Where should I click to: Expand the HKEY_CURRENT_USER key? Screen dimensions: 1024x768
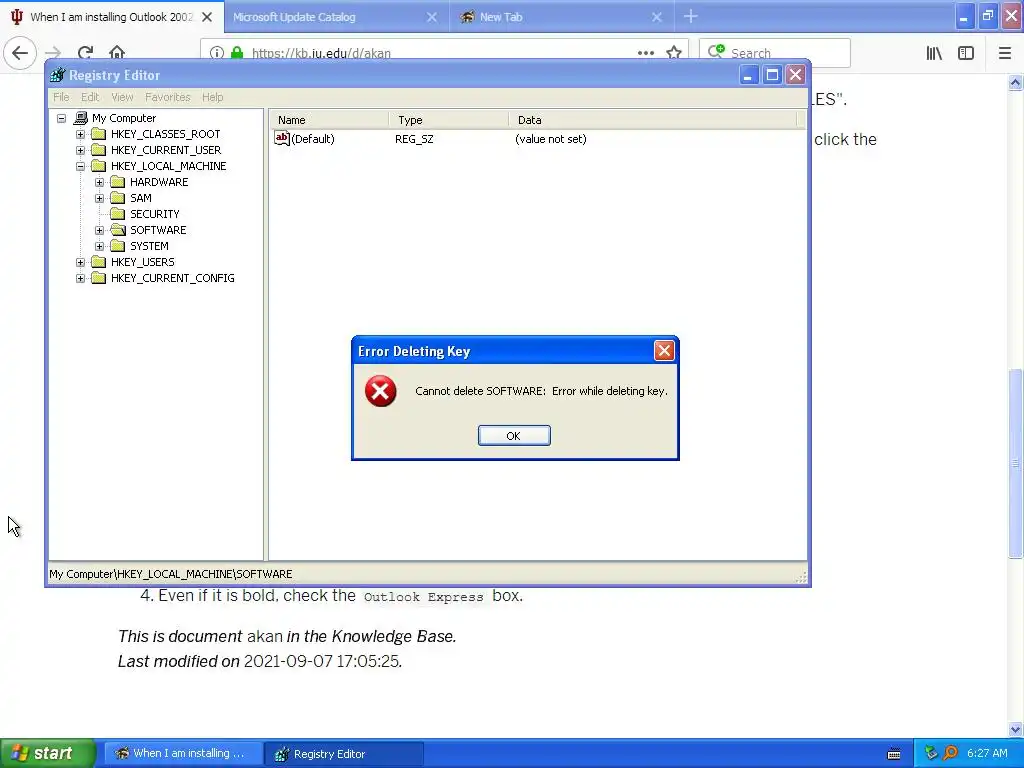tap(80, 150)
